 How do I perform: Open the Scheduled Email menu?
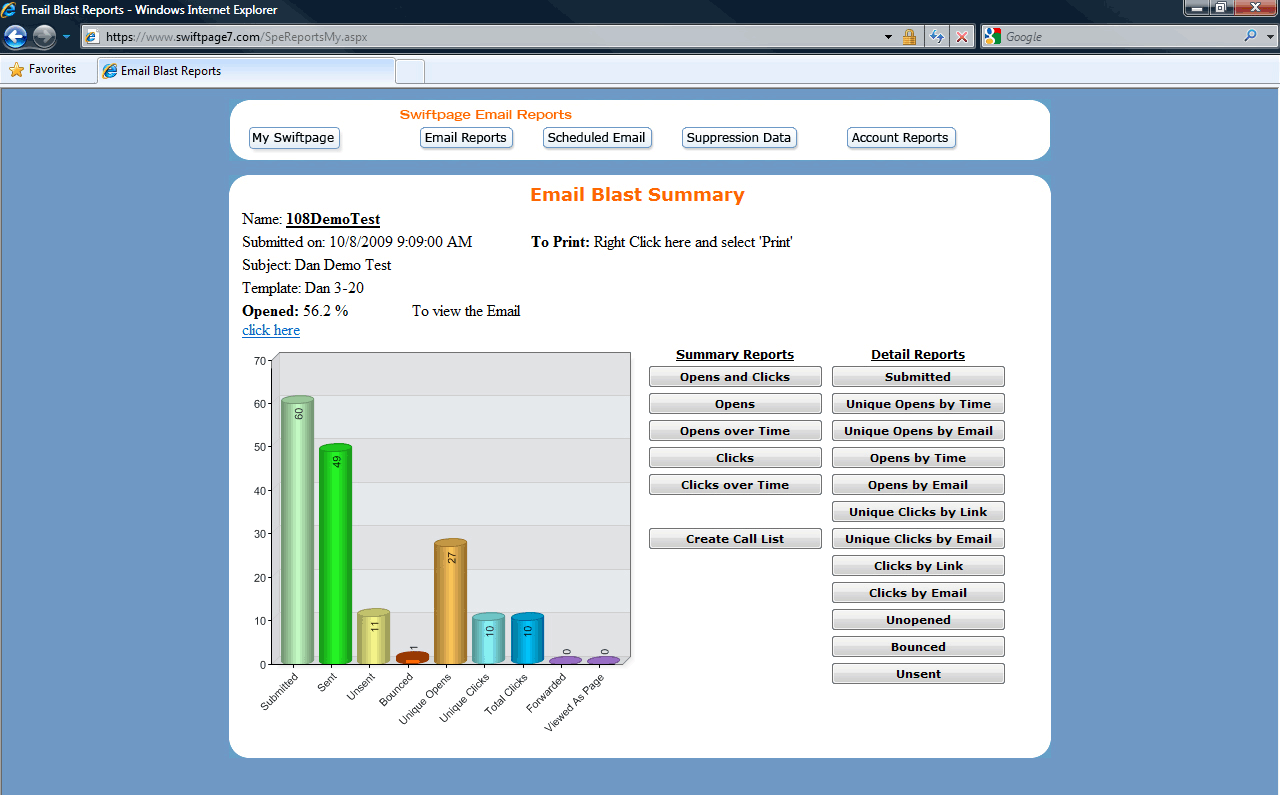(x=596, y=138)
